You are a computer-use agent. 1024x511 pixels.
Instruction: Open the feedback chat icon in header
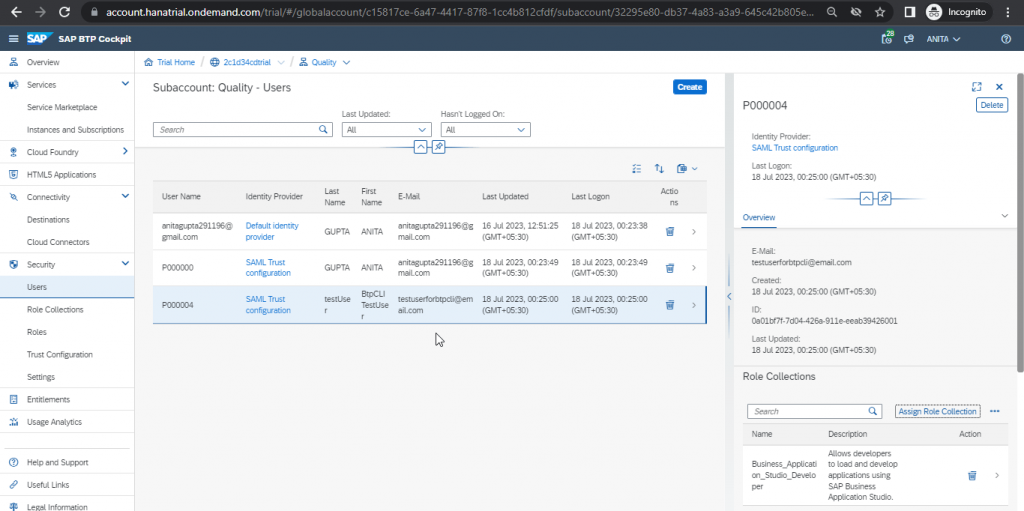908,39
